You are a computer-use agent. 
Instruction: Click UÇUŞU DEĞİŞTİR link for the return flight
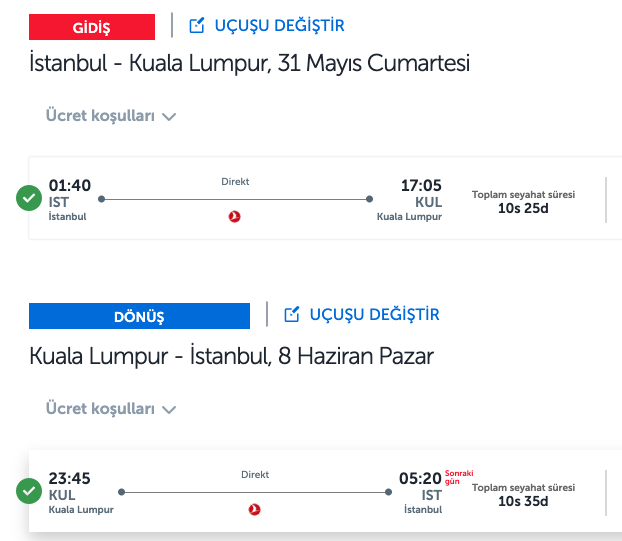point(374,315)
